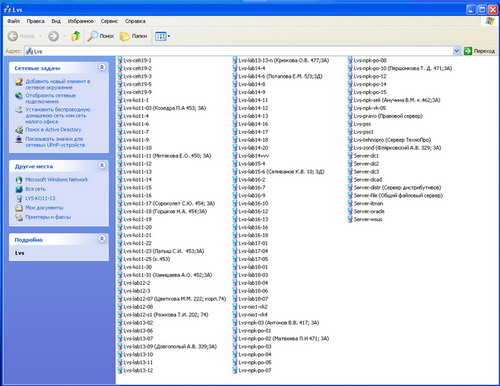Collapse the Сетевые задачи panel
Image resolution: width=500 pixels, height=386 pixels.
[102, 67]
